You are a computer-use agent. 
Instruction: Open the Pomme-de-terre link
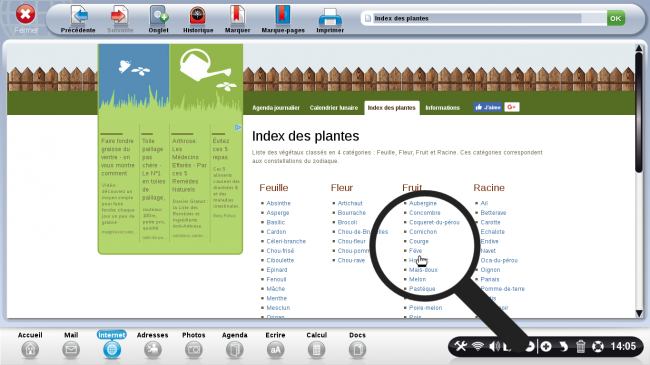pos(503,289)
